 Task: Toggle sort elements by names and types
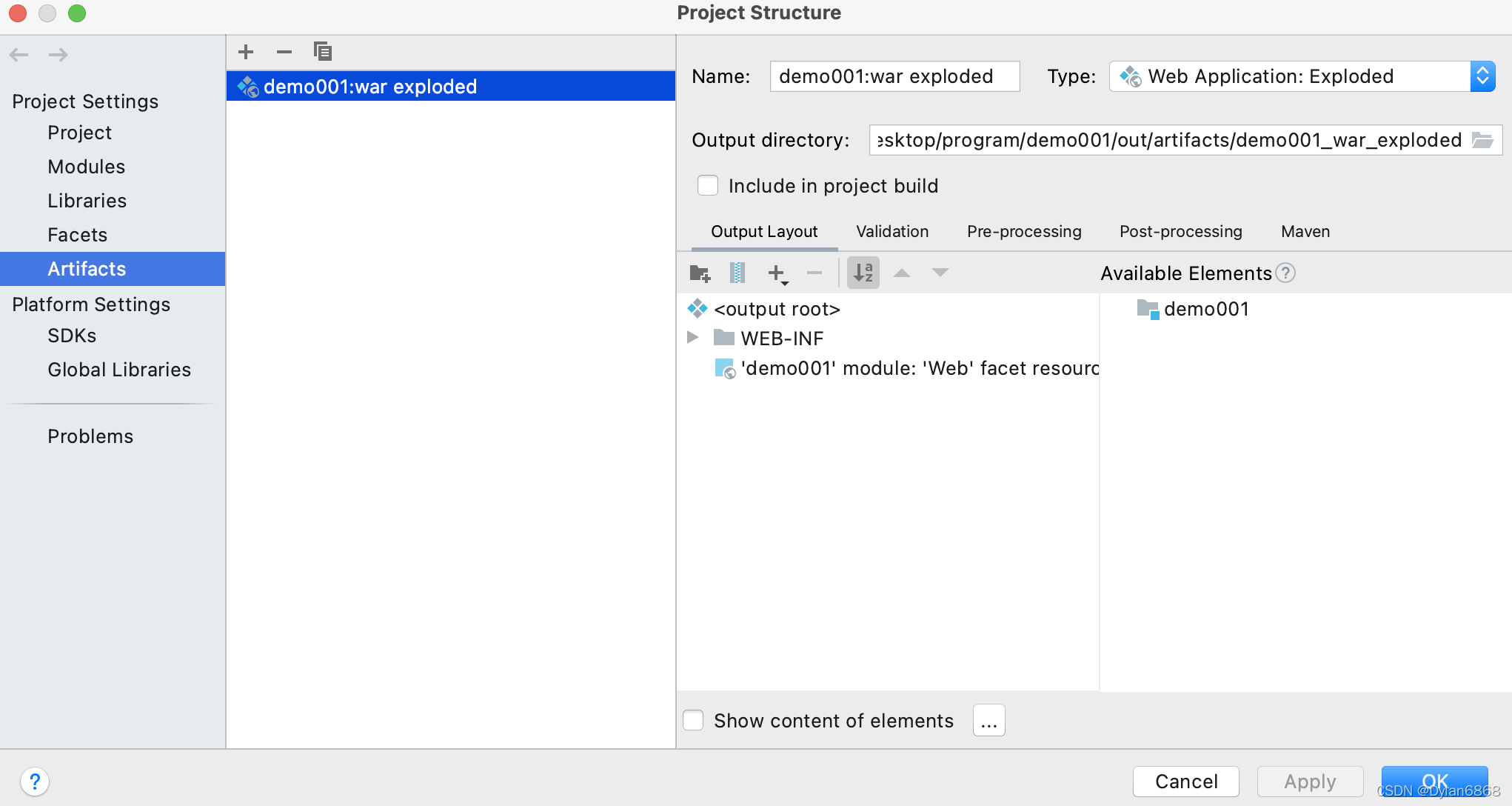pos(863,273)
